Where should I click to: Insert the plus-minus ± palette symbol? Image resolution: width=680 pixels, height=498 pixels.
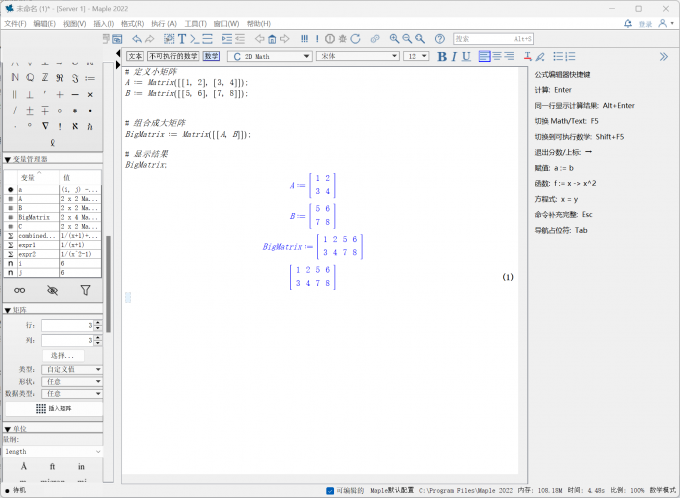coord(30,111)
